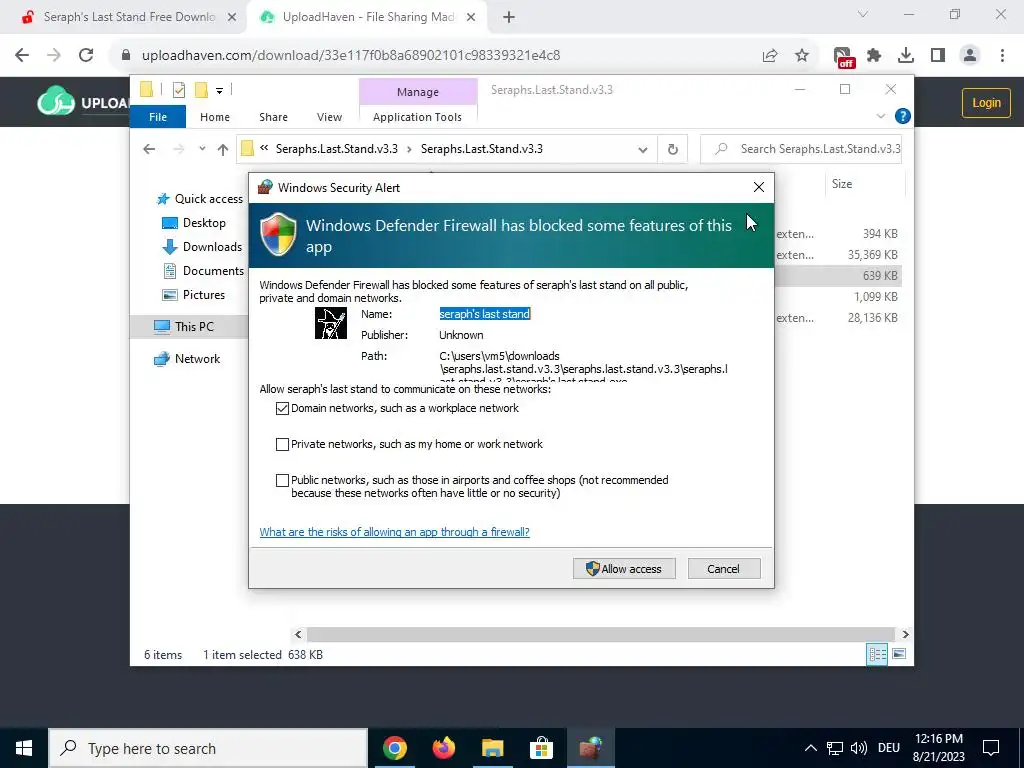This screenshot has width=1024, height=768.
Task: Open Pictures in navigation pane
Action: (193, 295)
